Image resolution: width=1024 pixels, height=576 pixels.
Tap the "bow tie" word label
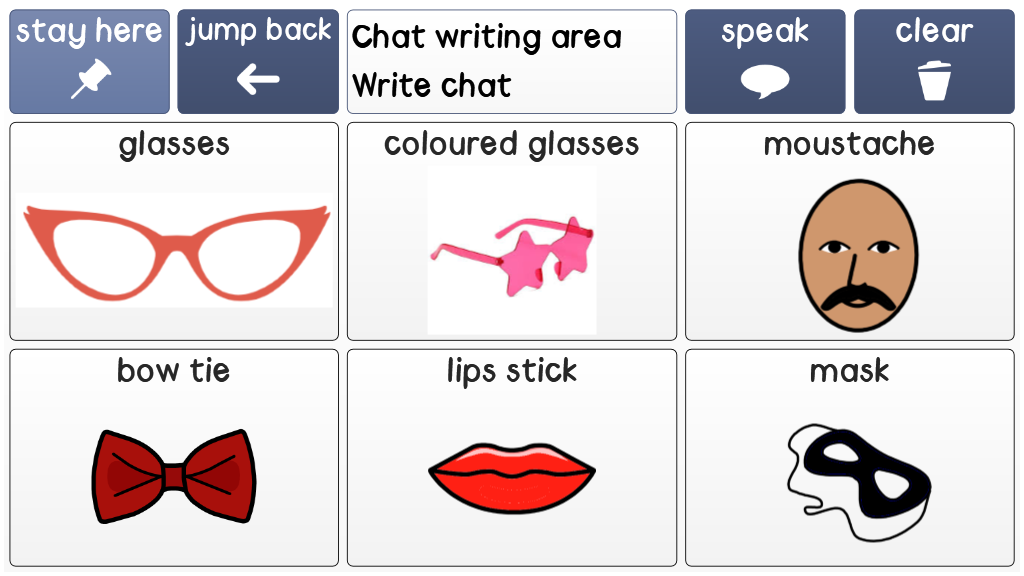[174, 371]
